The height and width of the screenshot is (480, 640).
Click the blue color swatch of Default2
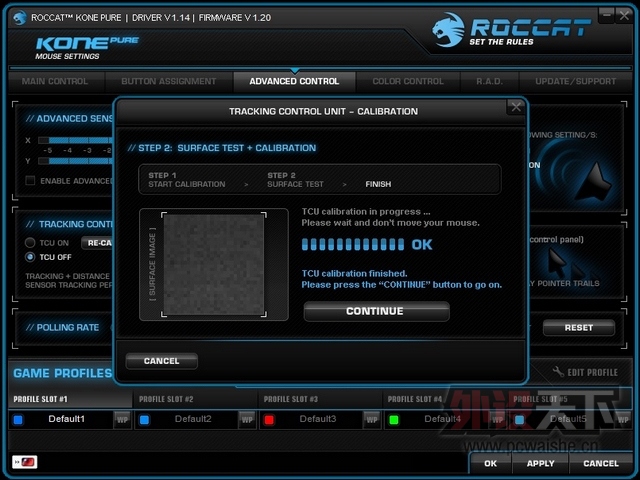tap(144, 420)
